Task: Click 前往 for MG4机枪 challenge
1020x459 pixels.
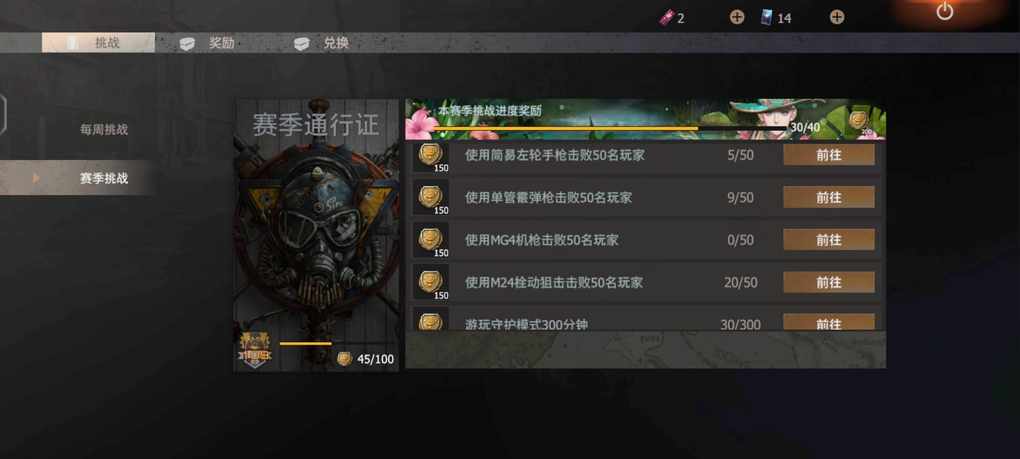Action: coord(829,240)
